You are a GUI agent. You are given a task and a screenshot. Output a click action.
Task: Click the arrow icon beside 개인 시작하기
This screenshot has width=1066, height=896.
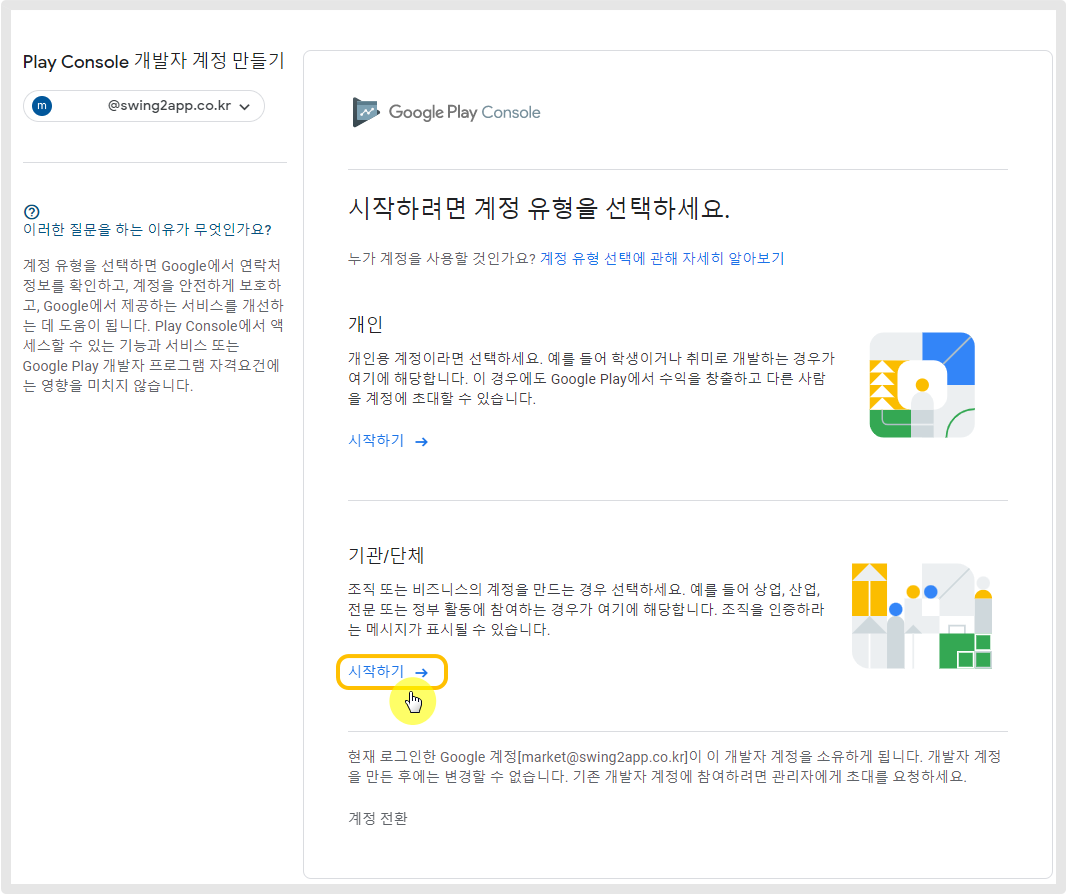click(x=421, y=441)
